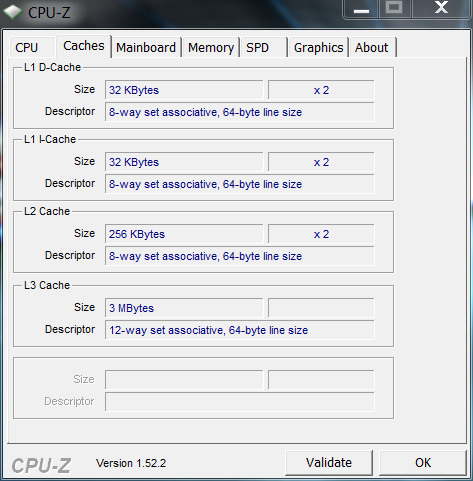Click the CPU-Z app icon in title bar

tap(13, 12)
